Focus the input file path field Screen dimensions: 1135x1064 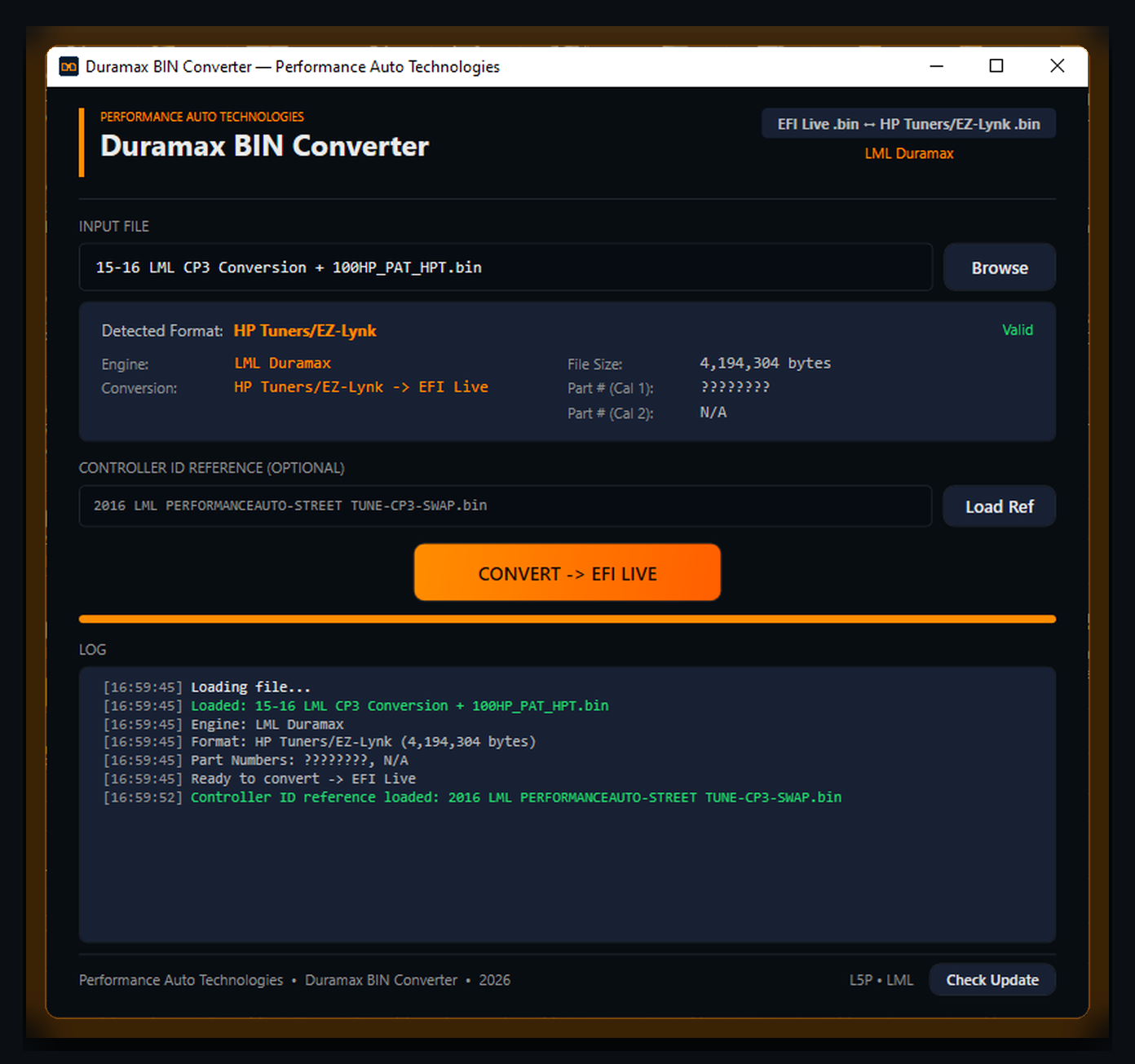pyautogui.click(x=506, y=267)
